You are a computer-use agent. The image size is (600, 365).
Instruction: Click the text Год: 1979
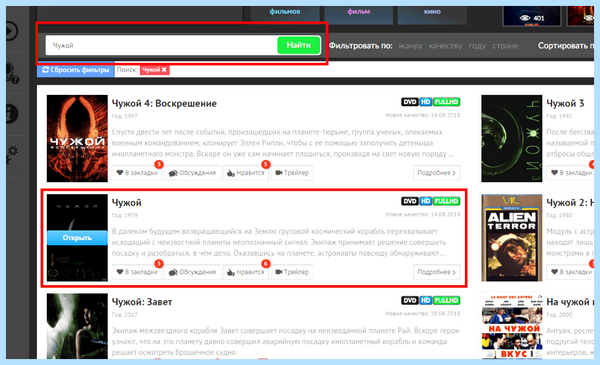tap(125, 215)
